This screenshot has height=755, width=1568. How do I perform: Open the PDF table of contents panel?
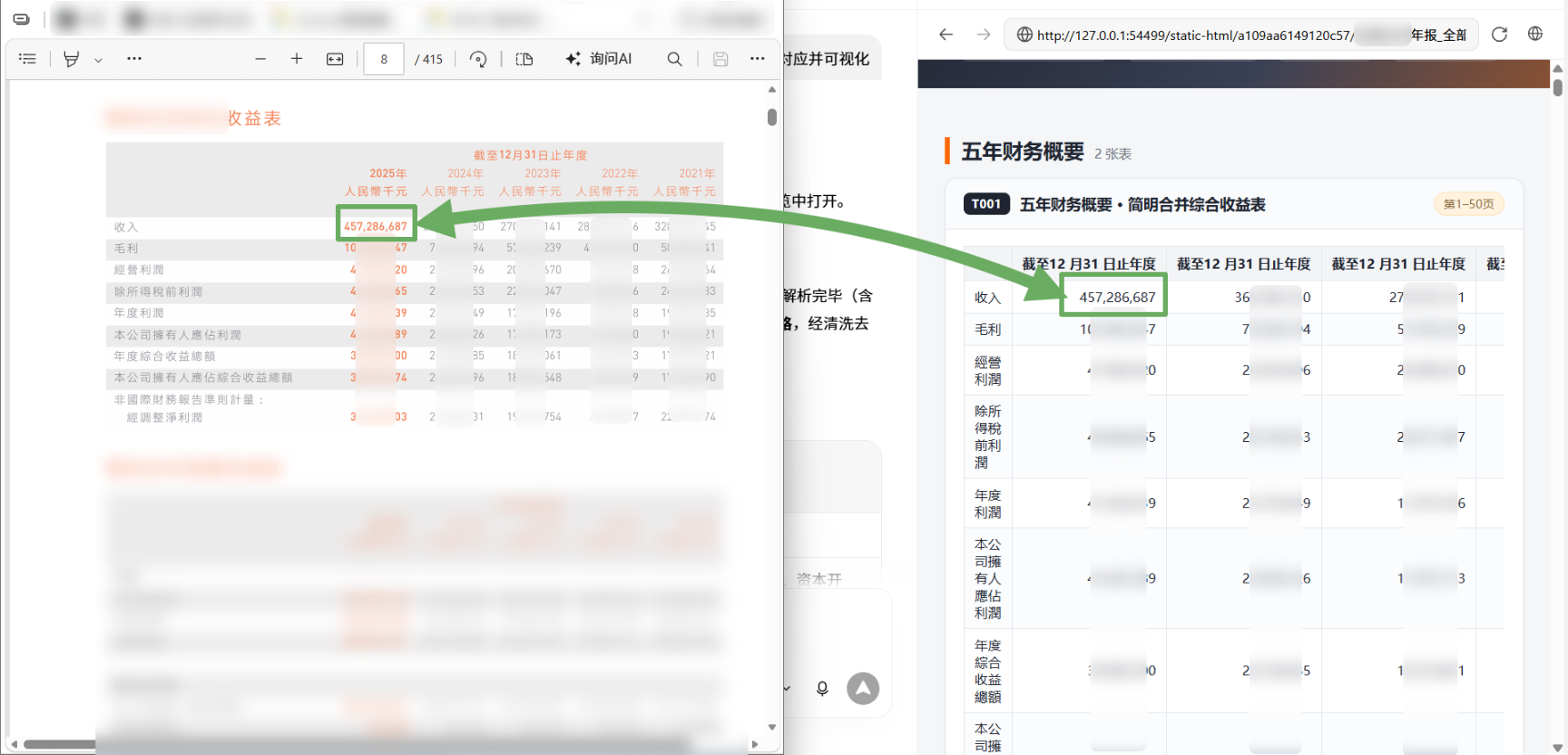pos(27,59)
